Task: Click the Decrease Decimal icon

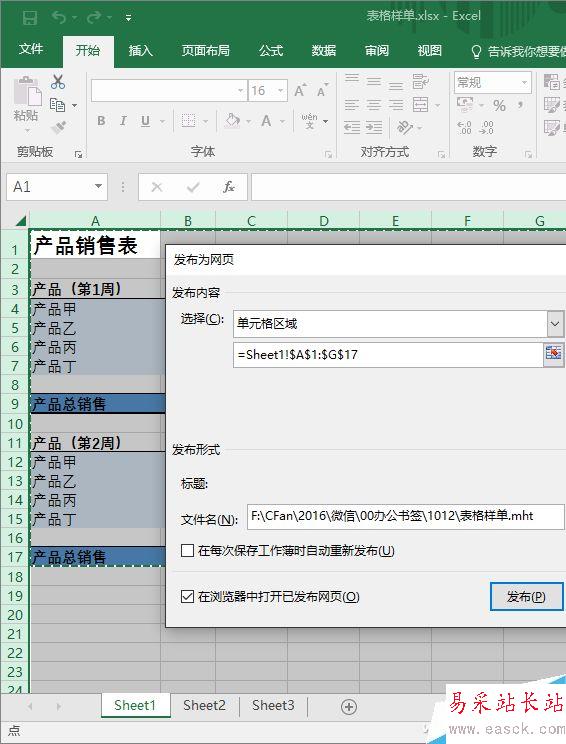Action: [x=487, y=127]
